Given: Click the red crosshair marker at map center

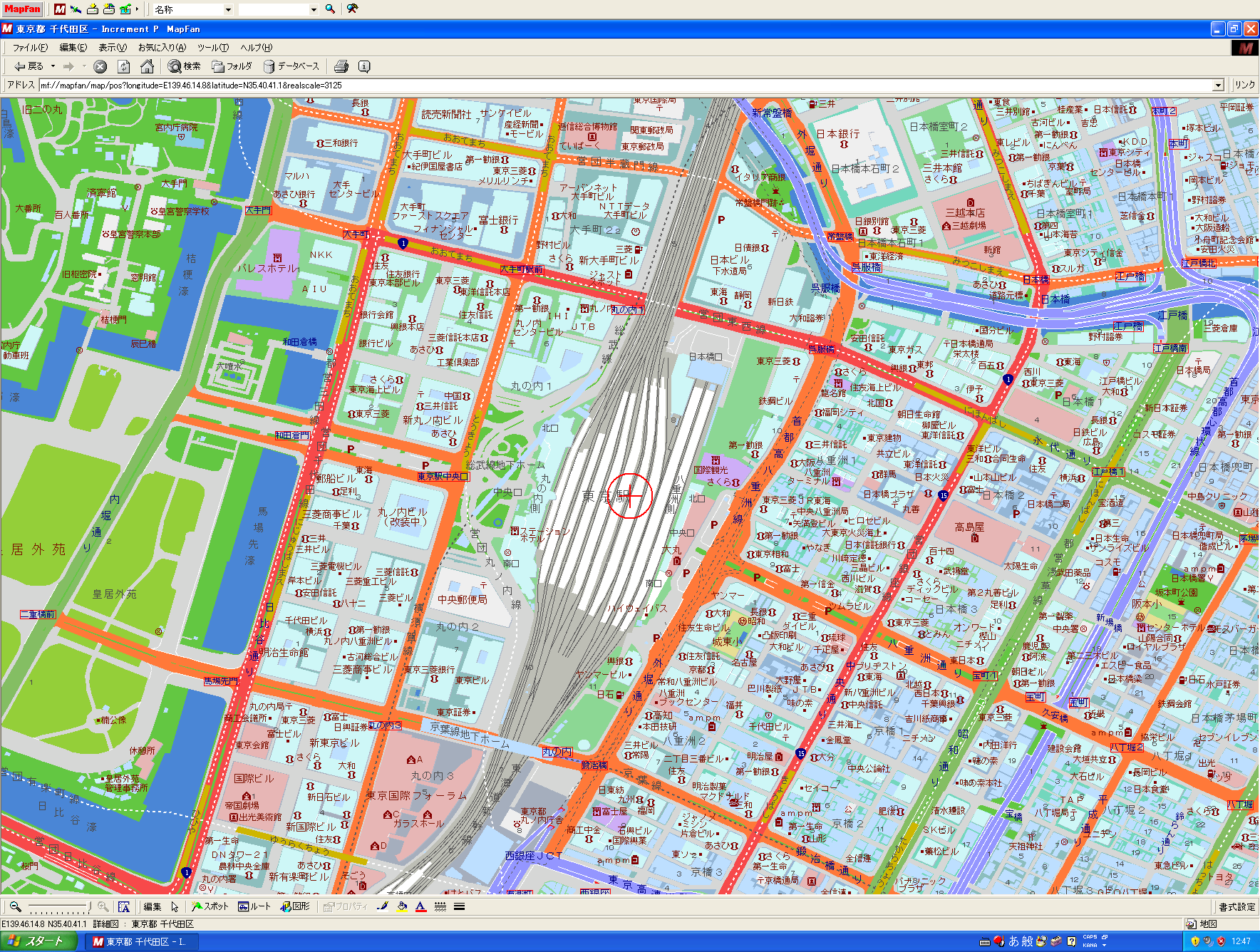Looking at the screenshot, I should tap(630, 496).
